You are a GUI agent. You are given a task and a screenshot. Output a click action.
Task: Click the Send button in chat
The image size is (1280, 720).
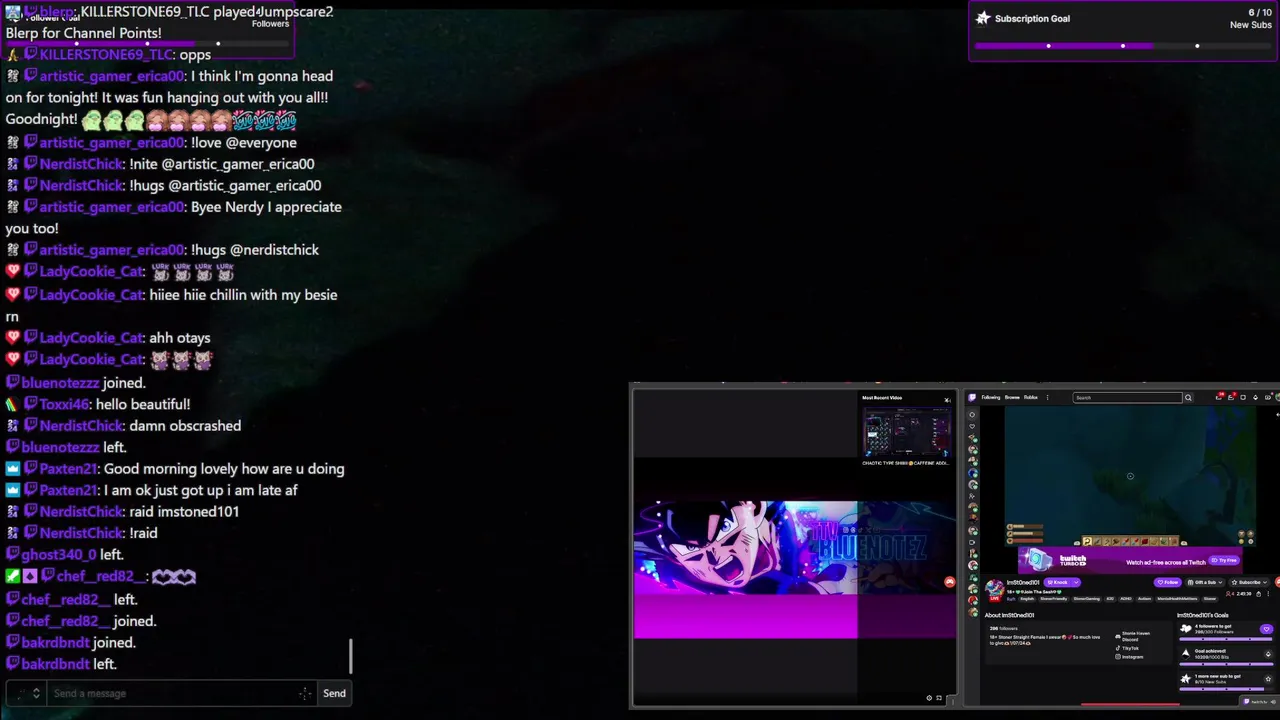pos(334,693)
